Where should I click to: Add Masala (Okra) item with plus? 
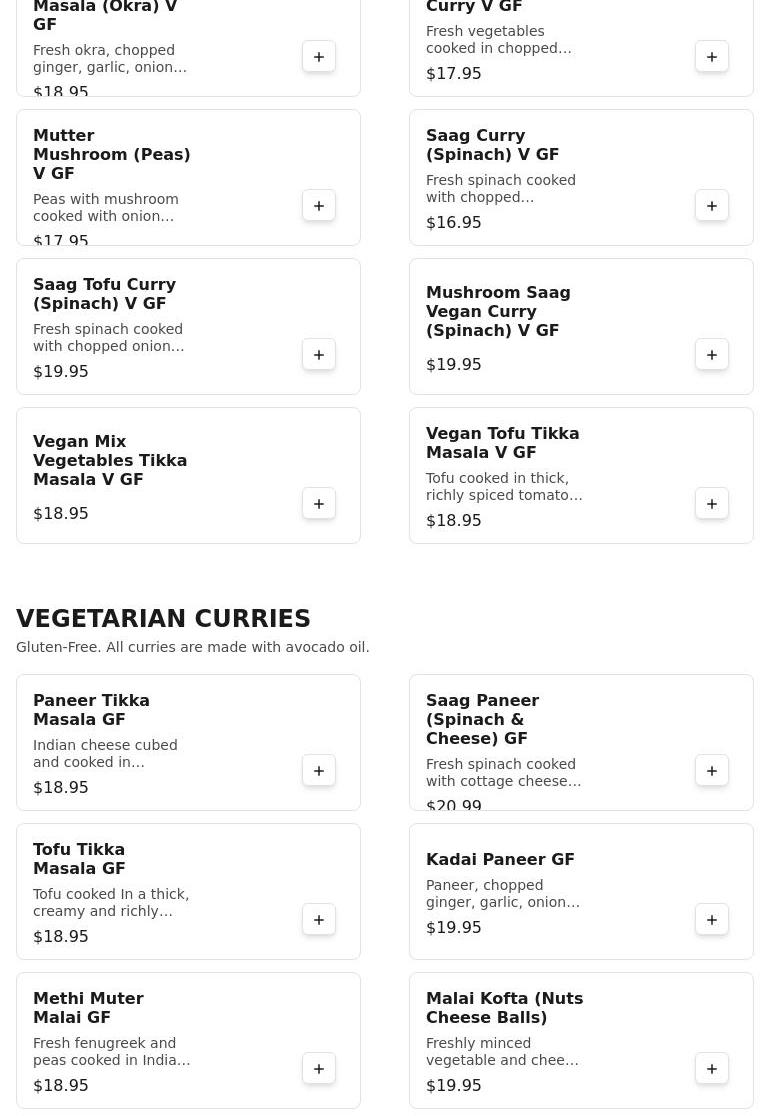pyautogui.click(x=319, y=57)
